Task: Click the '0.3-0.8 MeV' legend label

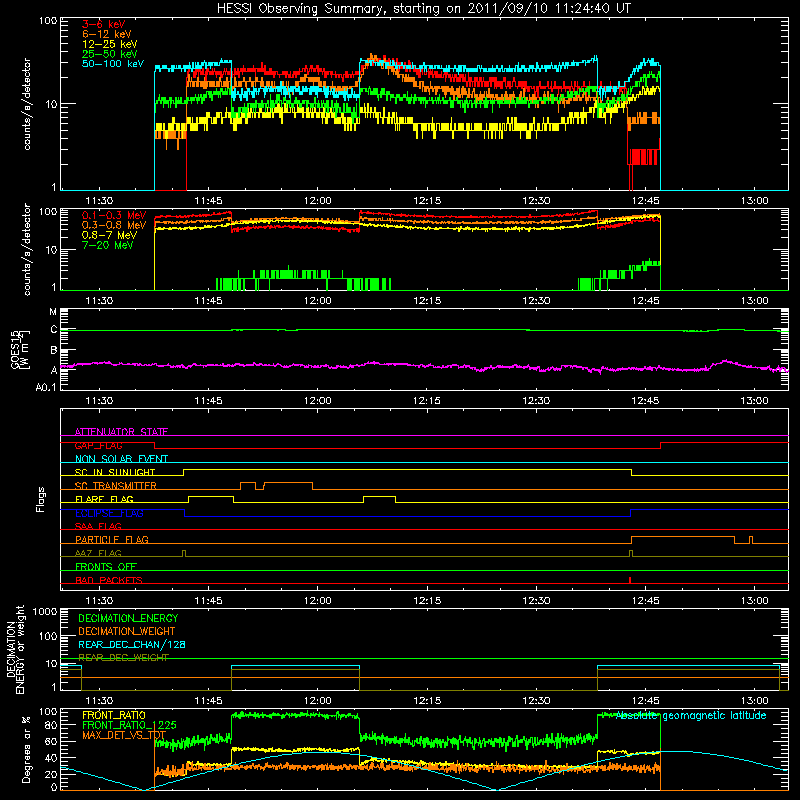Action: pos(114,225)
